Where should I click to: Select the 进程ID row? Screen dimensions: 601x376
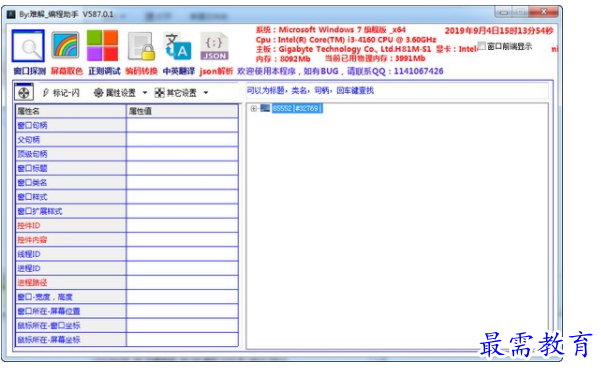tap(127, 268)
